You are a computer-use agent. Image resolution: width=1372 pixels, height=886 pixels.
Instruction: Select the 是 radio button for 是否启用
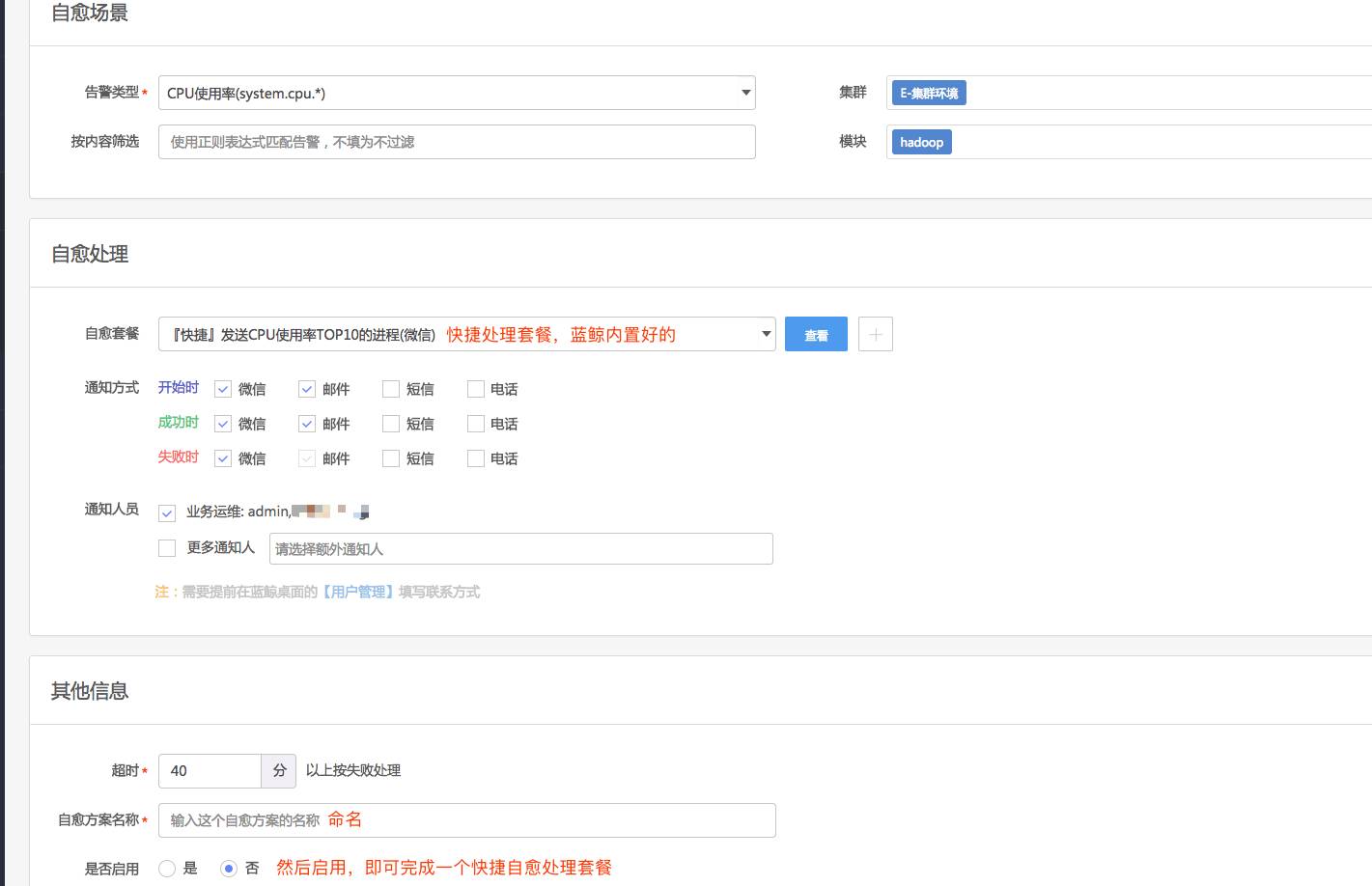167,869
